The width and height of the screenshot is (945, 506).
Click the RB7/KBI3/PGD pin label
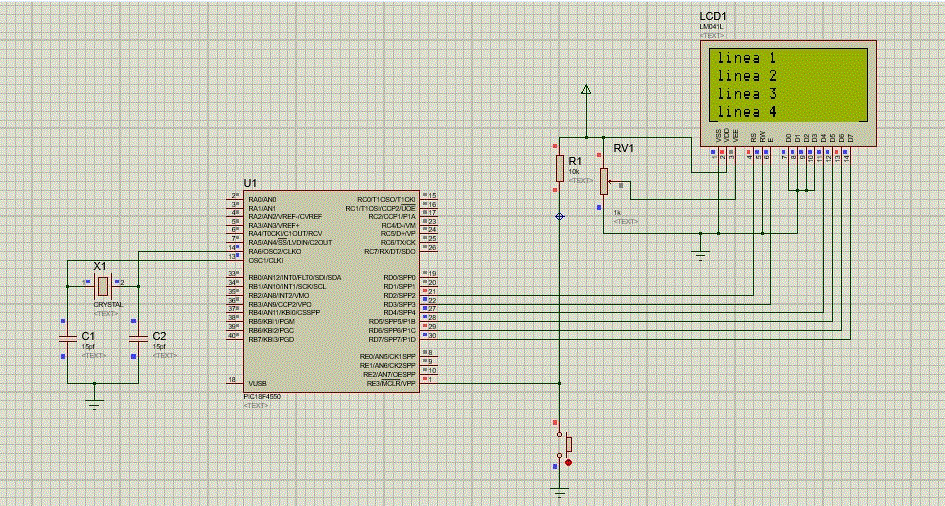272,339
